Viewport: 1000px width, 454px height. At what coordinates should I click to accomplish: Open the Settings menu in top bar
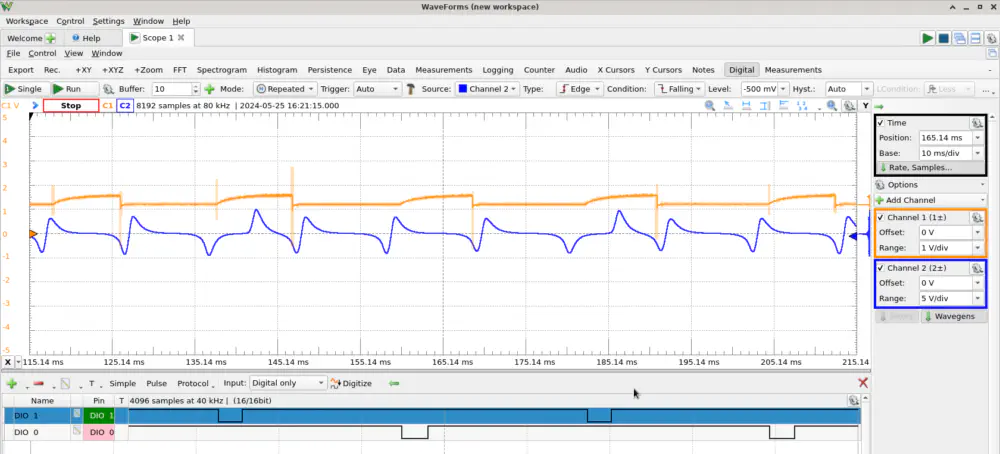pos(108,21)
